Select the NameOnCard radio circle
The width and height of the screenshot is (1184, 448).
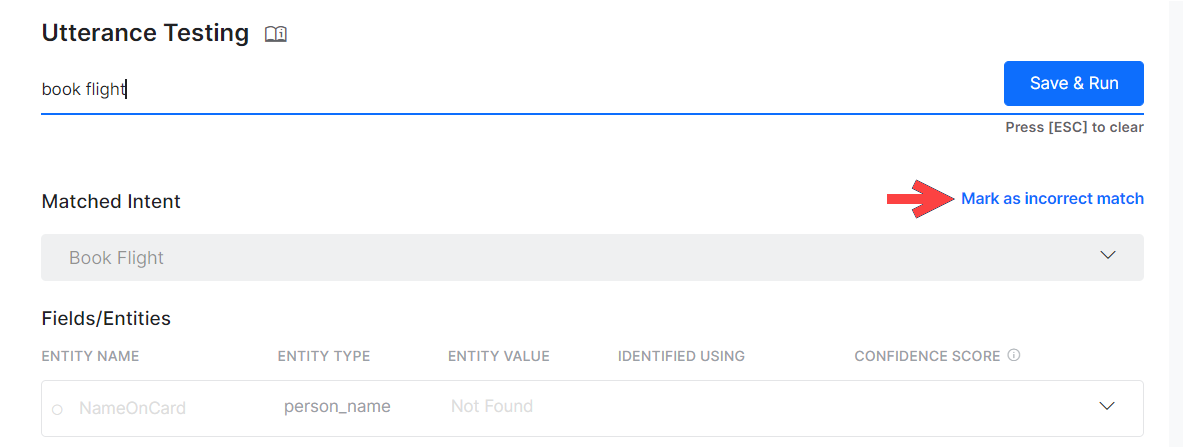click(57, 408)
